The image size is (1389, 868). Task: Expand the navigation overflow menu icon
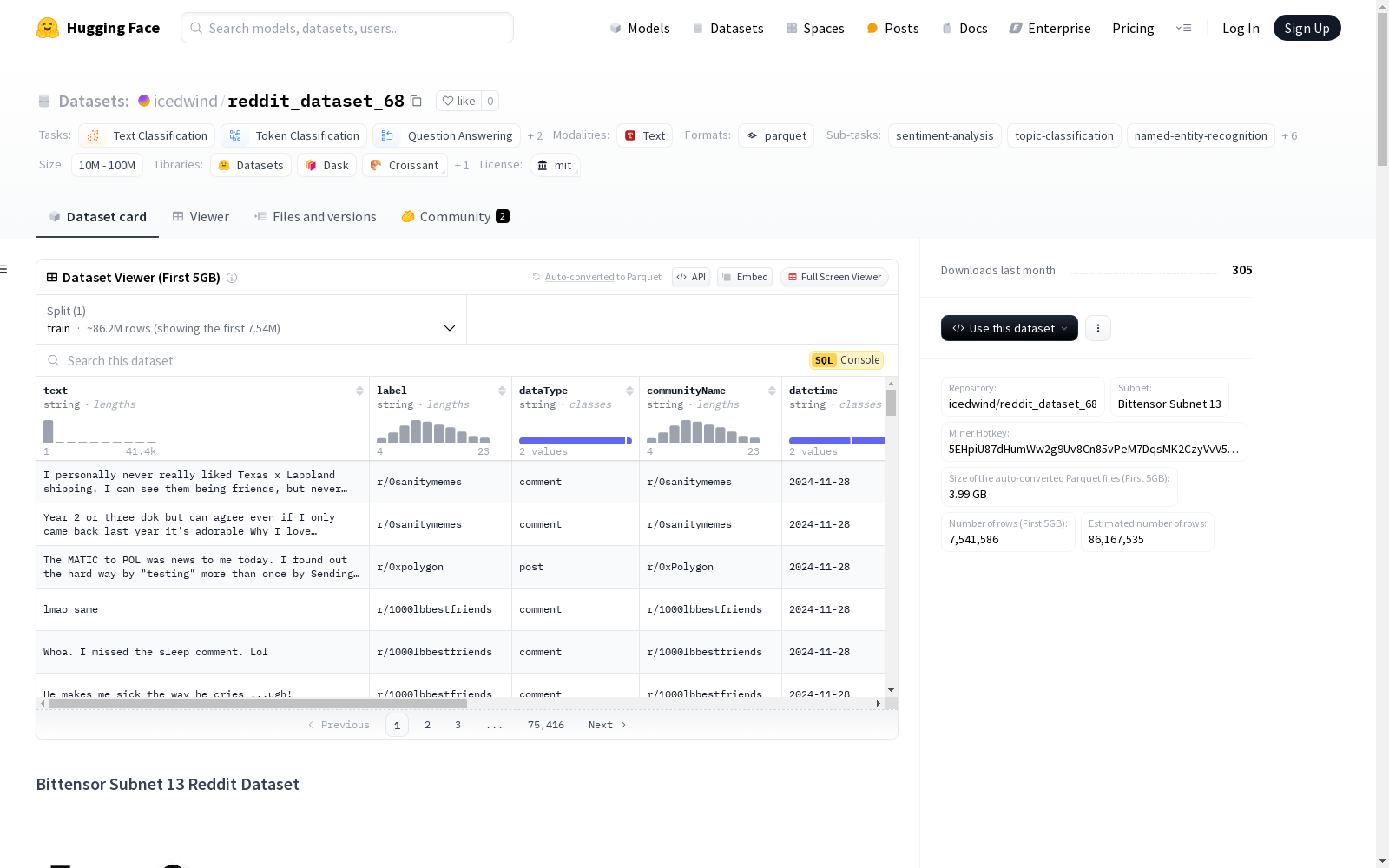(1183, 28)
